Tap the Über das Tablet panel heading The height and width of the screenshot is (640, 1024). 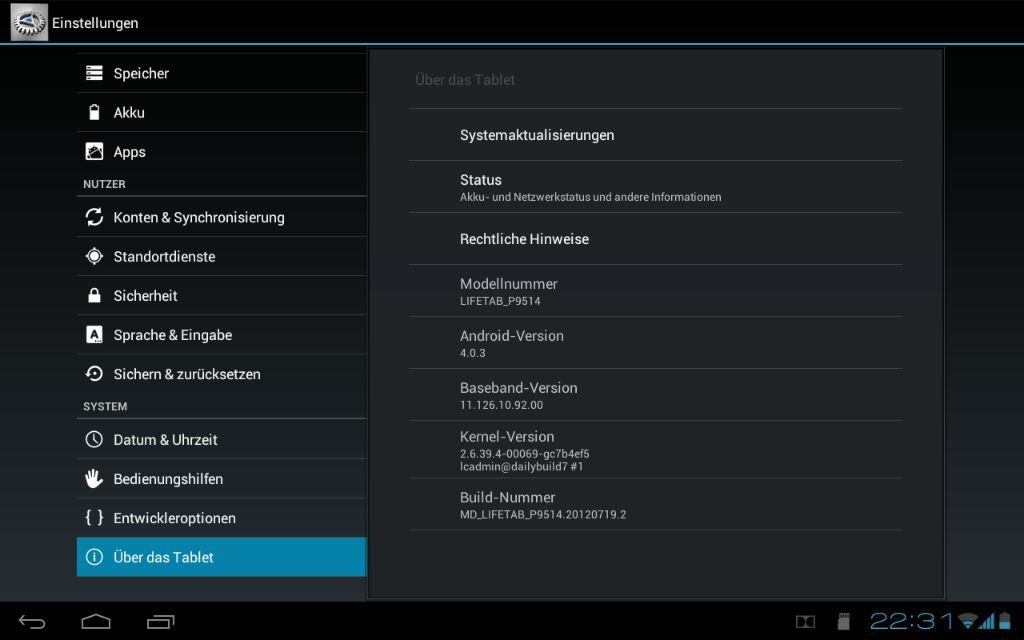[x=465, y=80]
